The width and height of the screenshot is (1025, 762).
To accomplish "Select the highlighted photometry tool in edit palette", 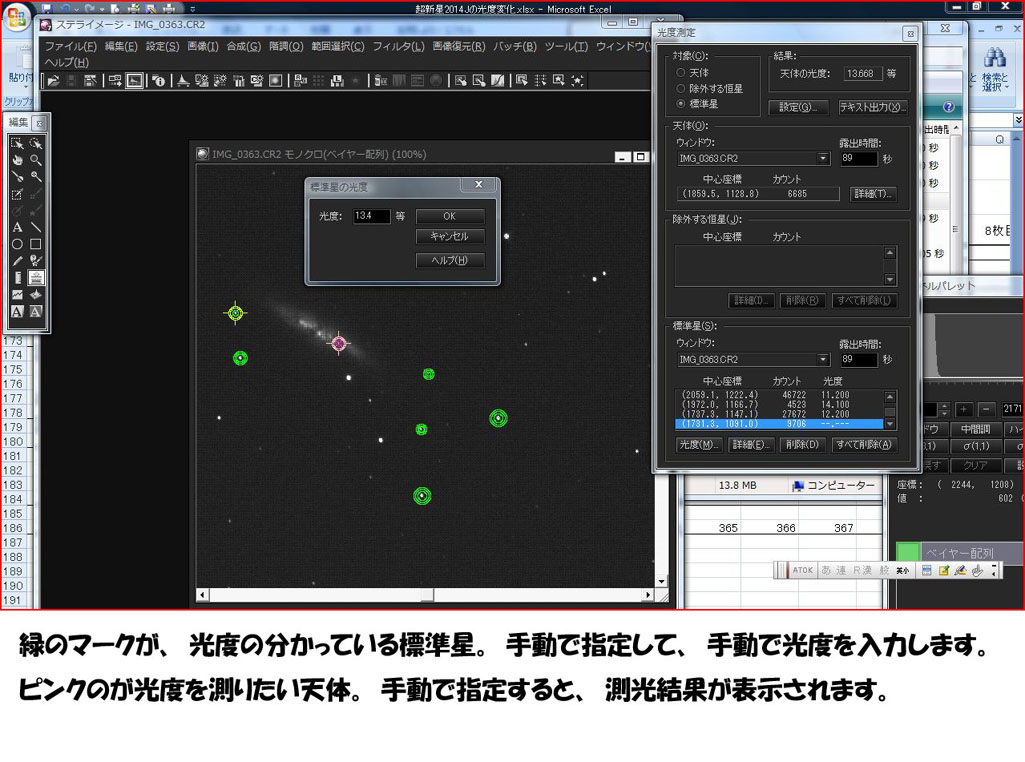I will [36, 278].
